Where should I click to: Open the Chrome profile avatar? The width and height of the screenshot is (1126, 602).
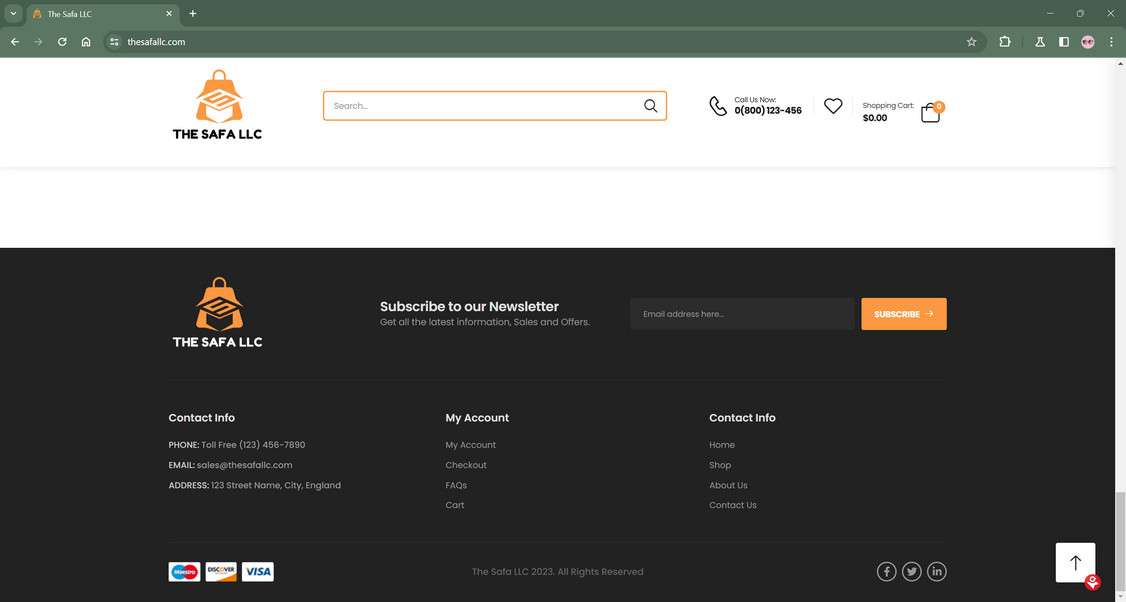pyautogui.click(x=1088, y=42)
